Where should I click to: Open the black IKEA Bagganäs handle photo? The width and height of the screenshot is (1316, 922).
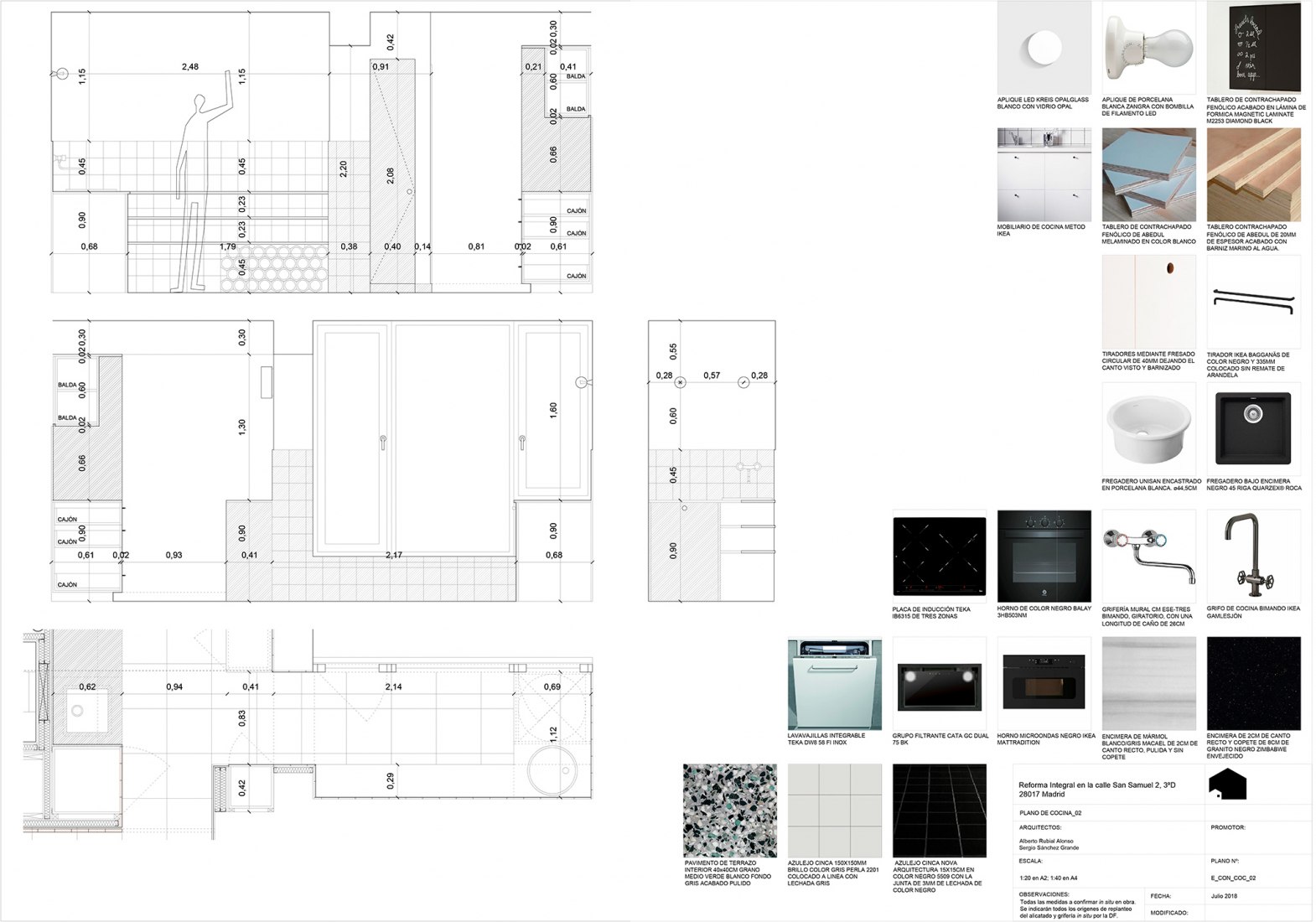[x=1253, y=302]
